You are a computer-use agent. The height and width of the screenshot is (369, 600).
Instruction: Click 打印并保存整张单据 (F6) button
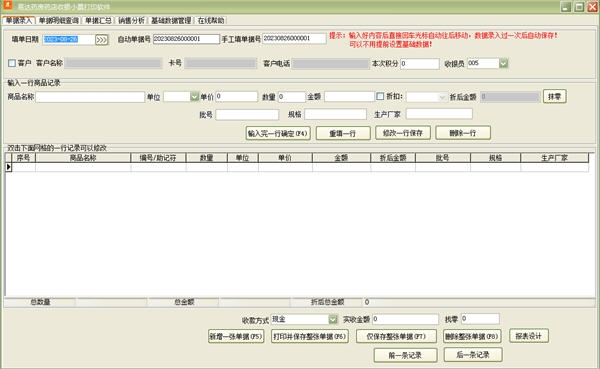click(x=310, y=336)
